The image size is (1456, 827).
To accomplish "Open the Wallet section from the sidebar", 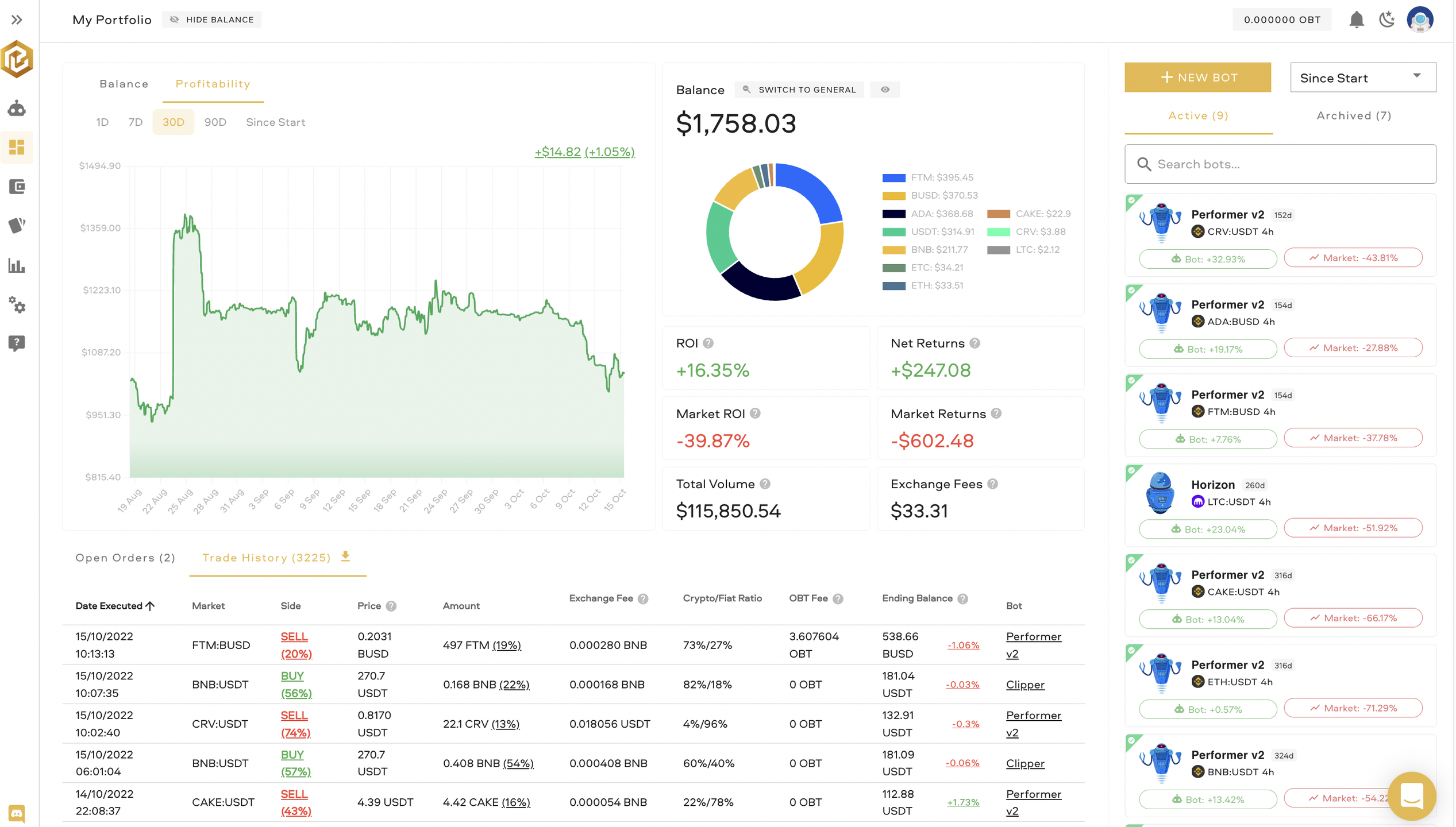I will [17, 187].
